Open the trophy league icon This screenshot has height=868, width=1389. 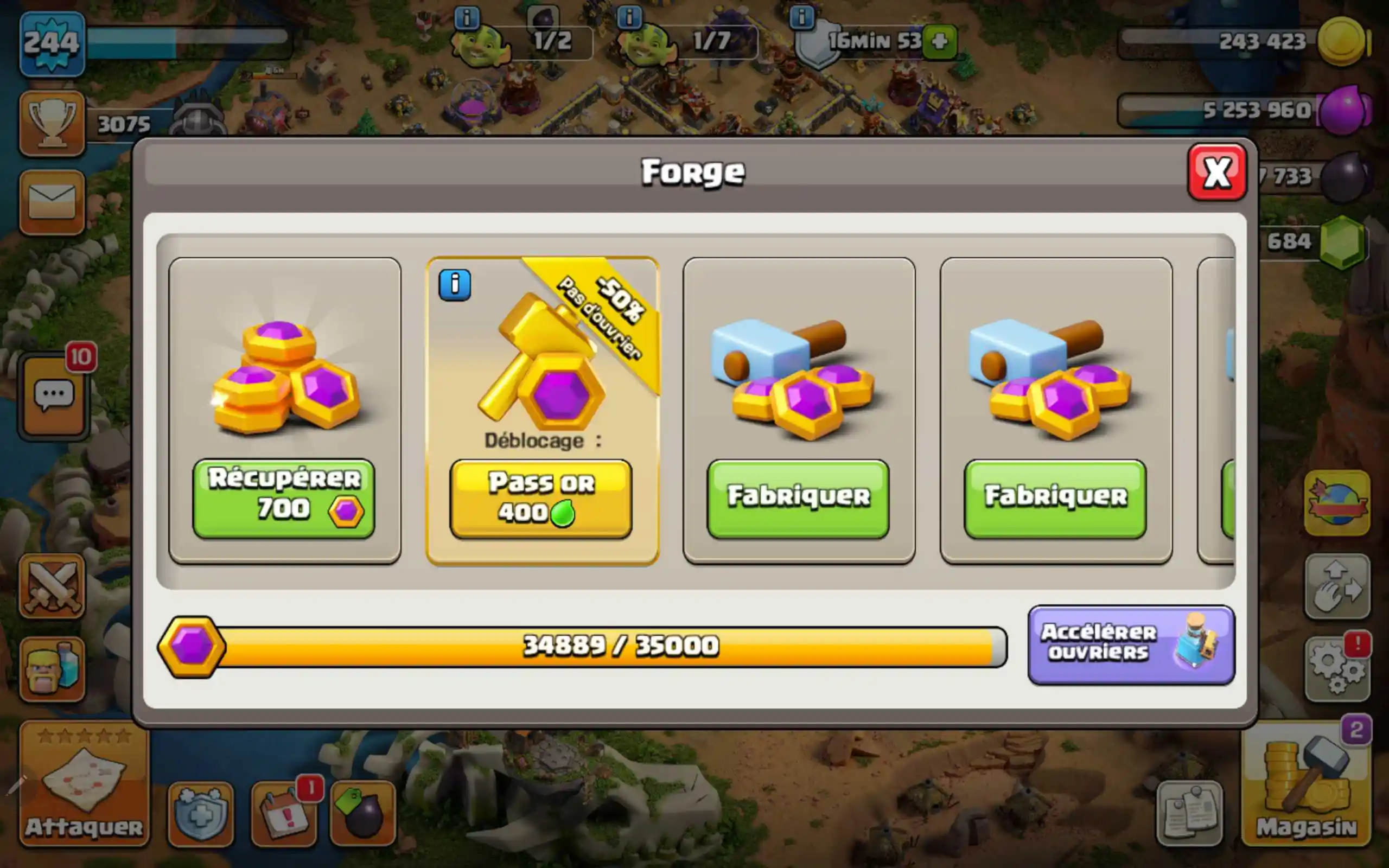pos(52,123)
